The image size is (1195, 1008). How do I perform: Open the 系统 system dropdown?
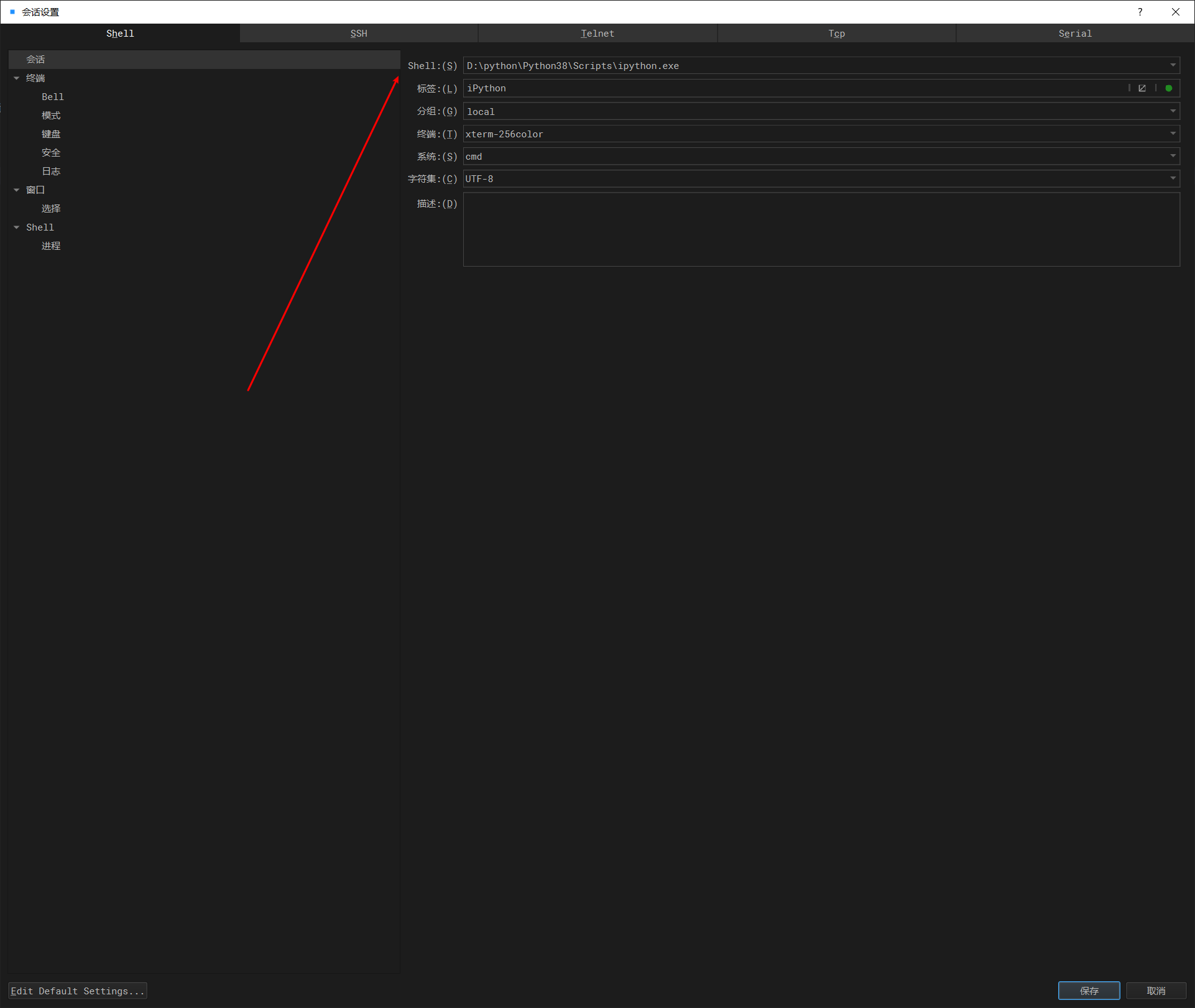[1173, 156]
